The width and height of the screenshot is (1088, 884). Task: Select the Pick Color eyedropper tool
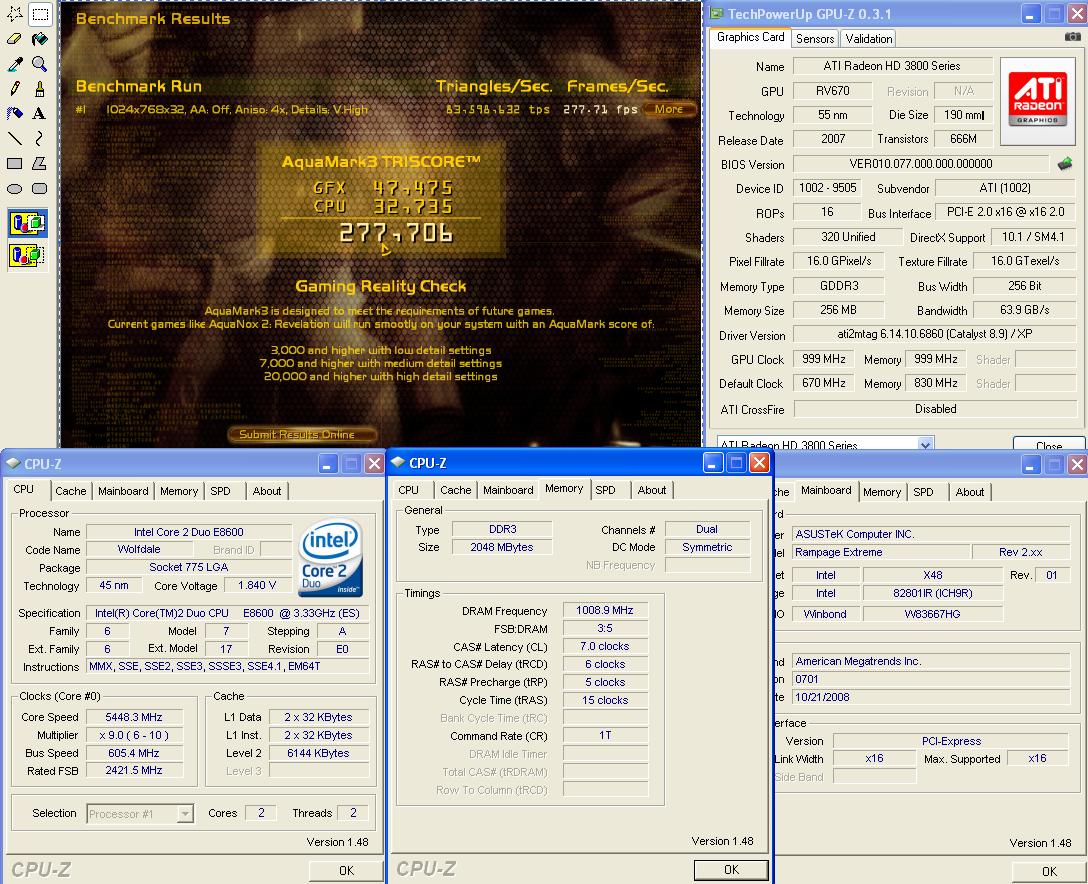pos(15,64)
